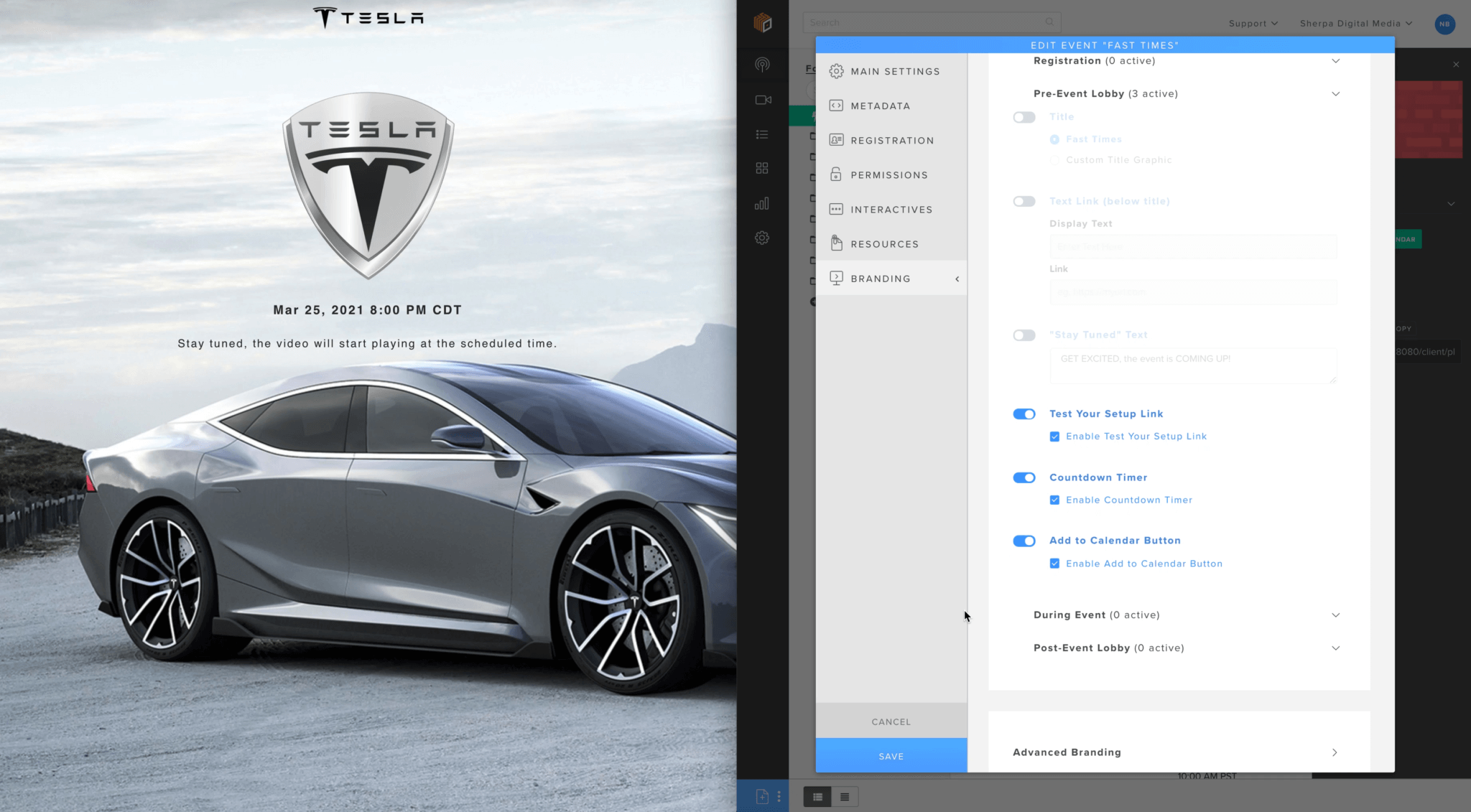Open the Metadata section
The height and width of the screenshot is (812, 1471).
coord(891,106)
